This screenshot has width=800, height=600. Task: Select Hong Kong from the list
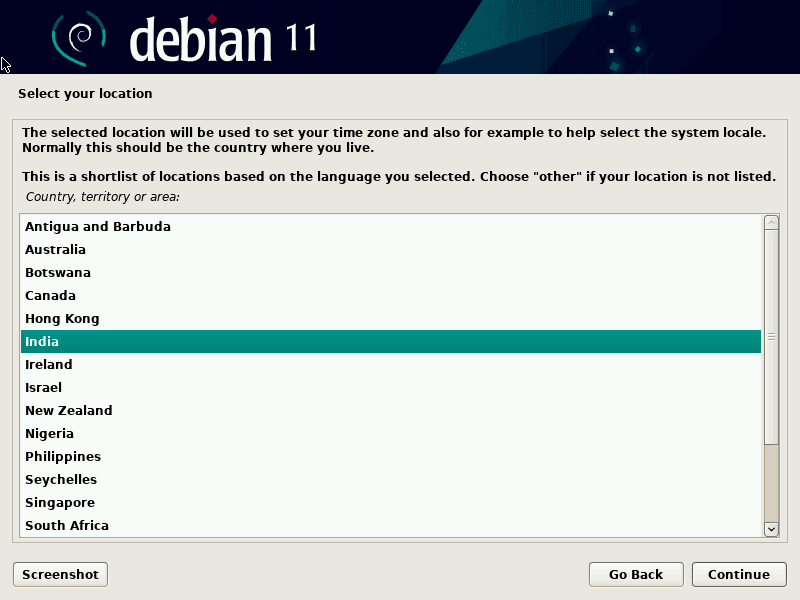click(62, 319)
